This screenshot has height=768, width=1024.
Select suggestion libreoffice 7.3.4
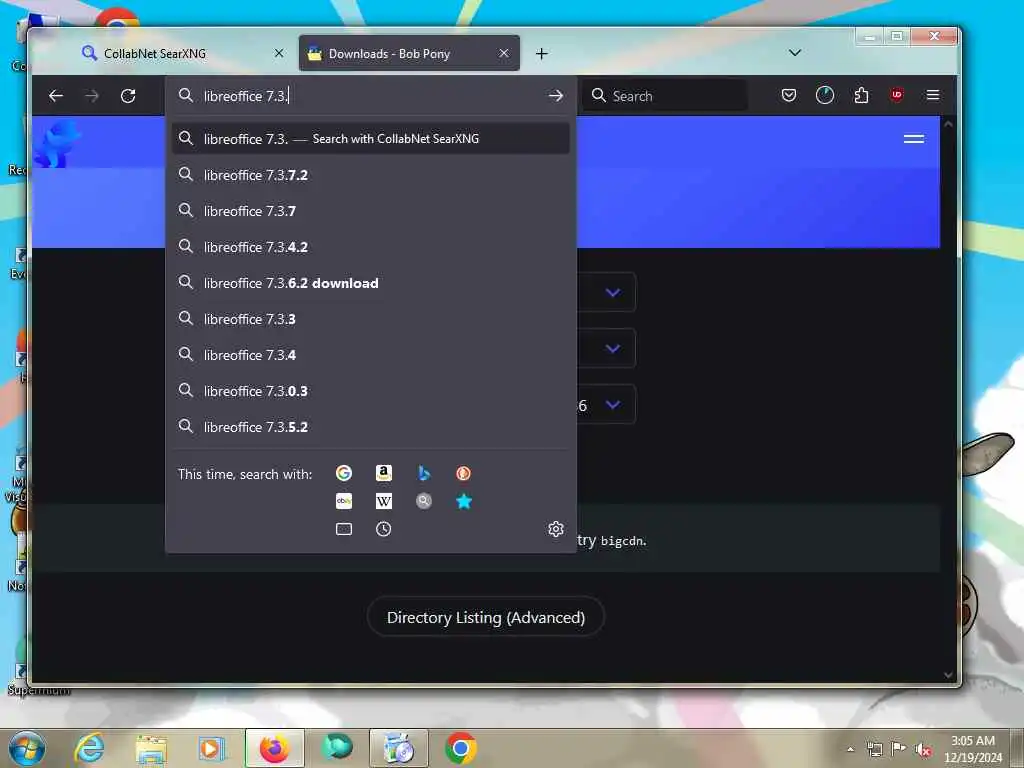370,355
